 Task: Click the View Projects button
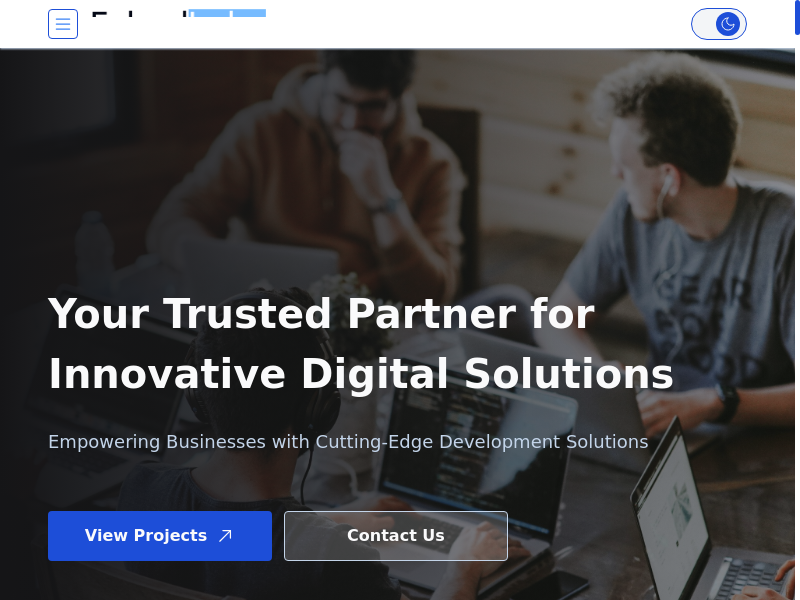[x=160, y=536]
